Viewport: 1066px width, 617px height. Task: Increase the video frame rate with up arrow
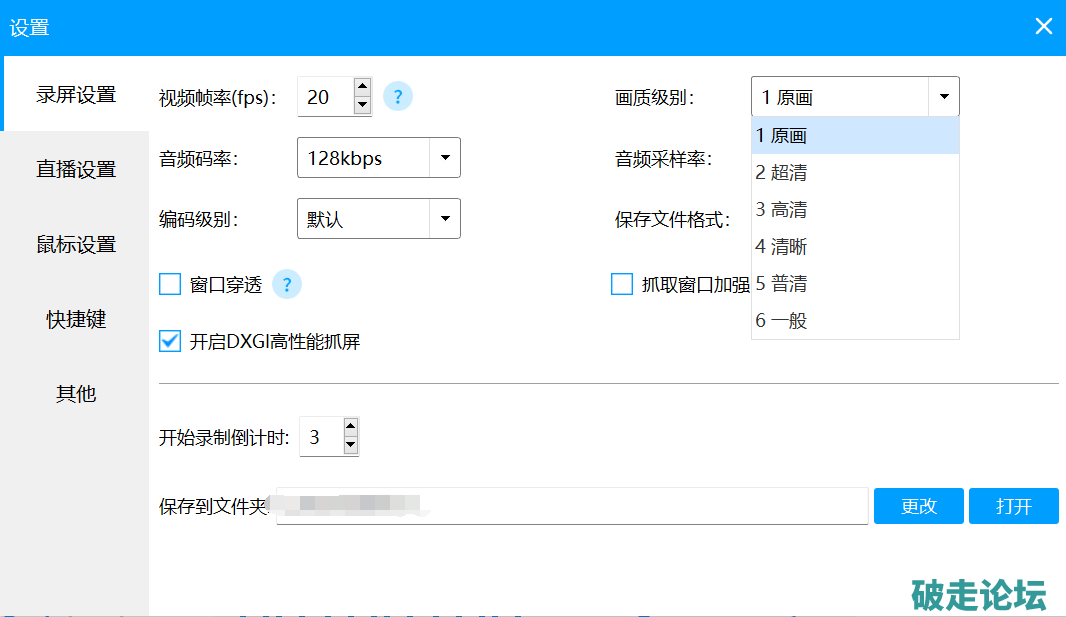coord(362,88)
